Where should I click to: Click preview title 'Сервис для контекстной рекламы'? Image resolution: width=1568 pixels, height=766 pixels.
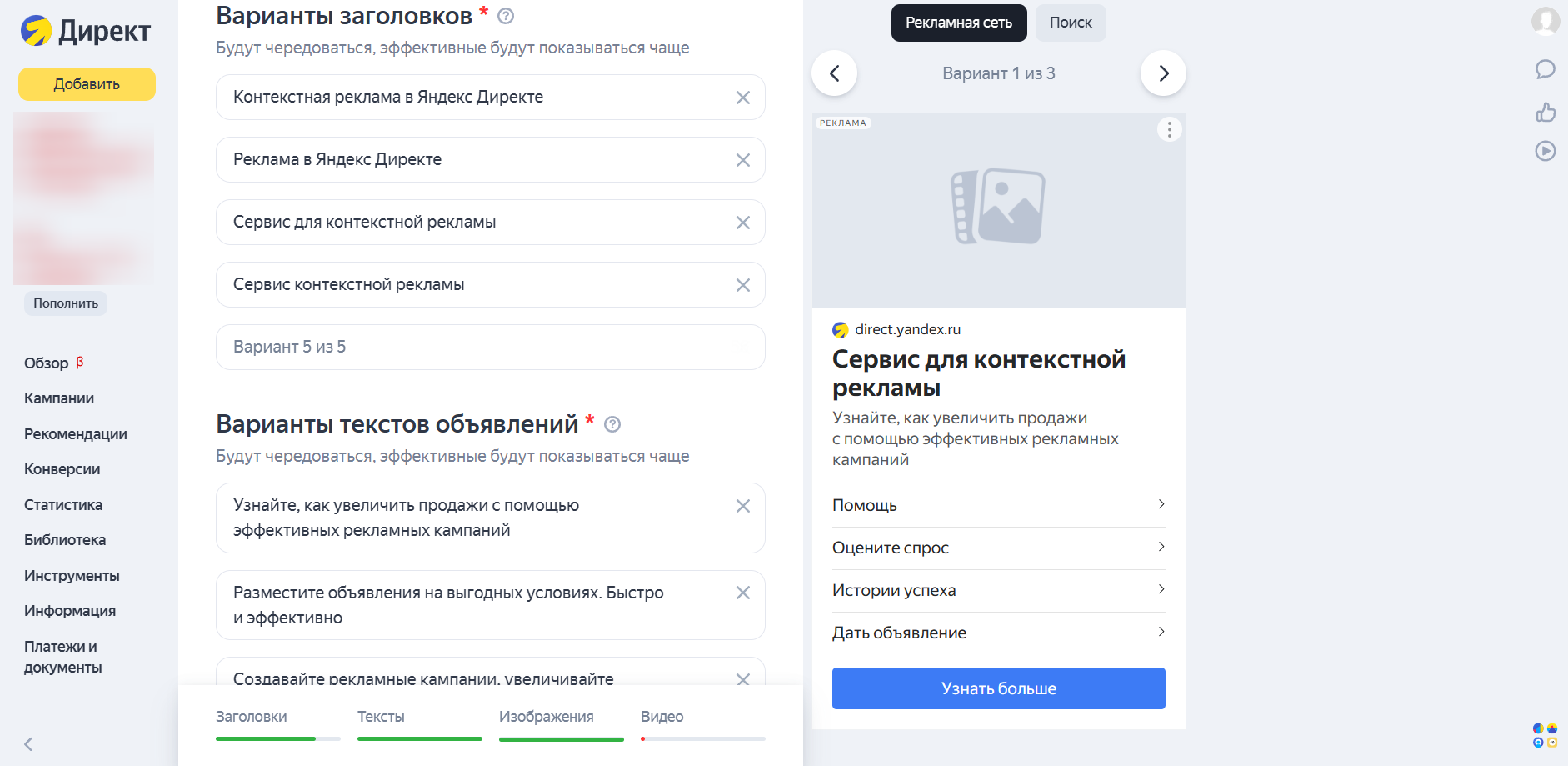[979, 373]
